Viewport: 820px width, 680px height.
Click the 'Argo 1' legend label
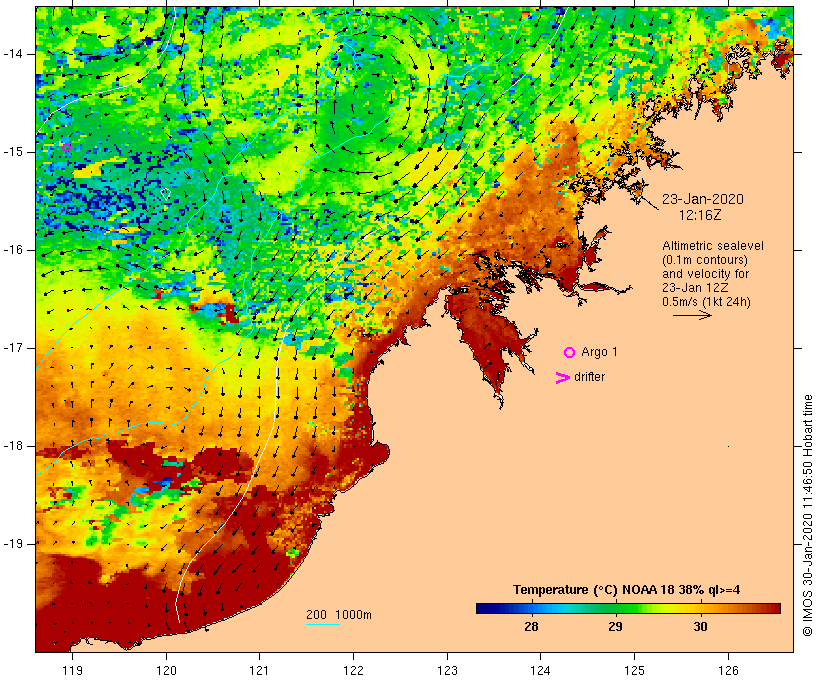click(599, 352)
